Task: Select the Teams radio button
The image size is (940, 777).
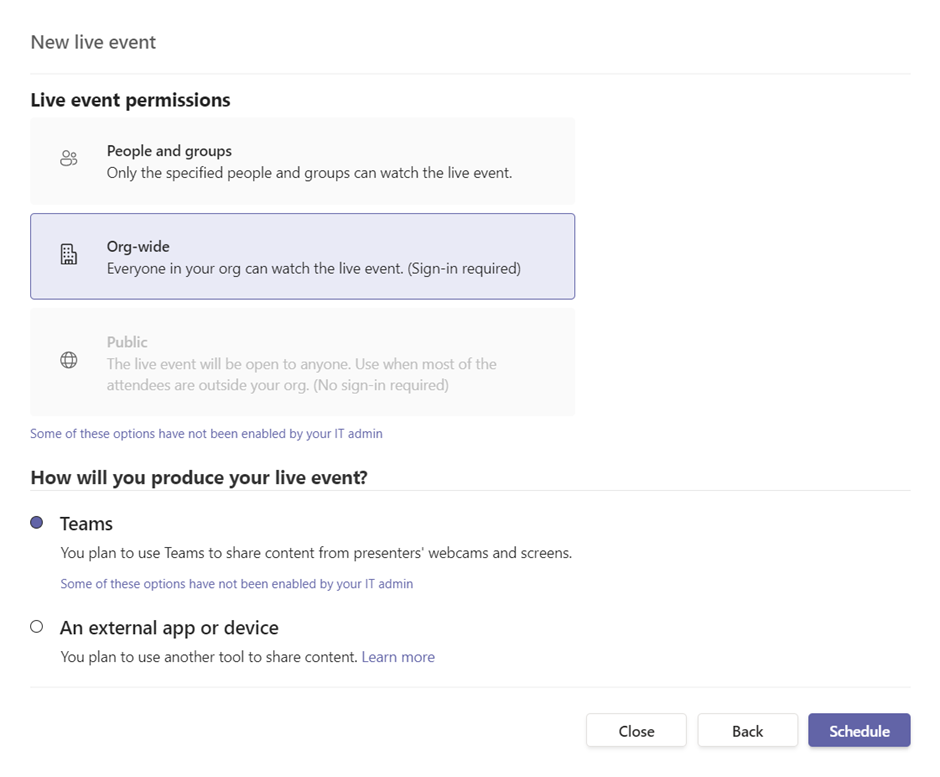Action: pyautogui.click(x=37, y=522)
